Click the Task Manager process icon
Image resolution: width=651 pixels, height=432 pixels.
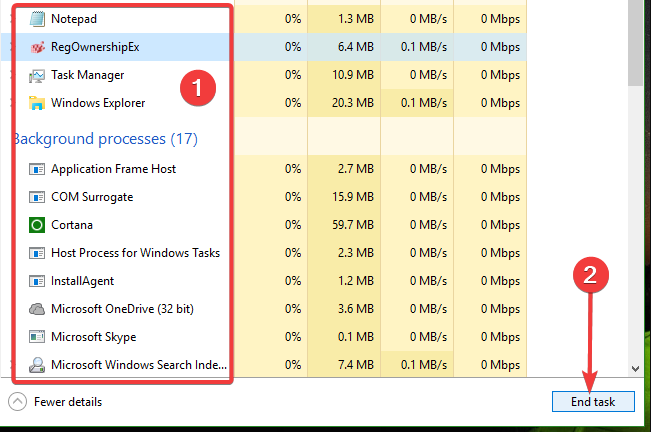37,76
